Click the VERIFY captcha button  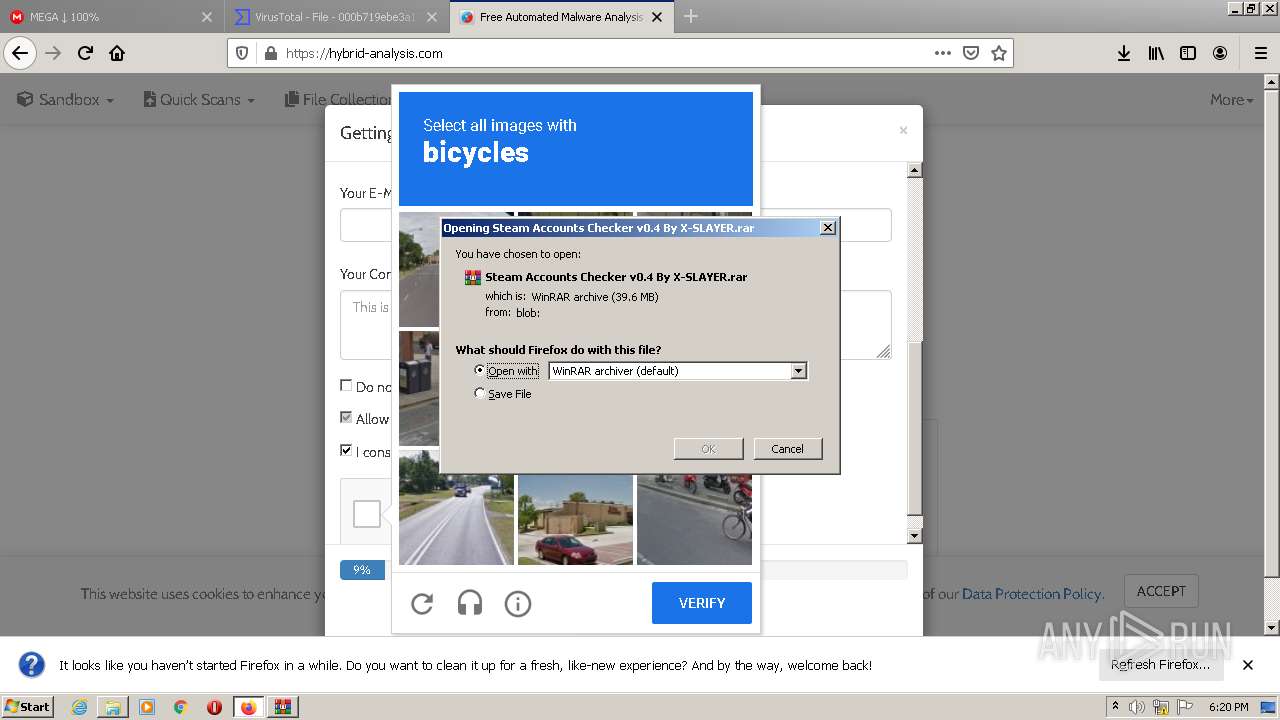click(702, 603)
